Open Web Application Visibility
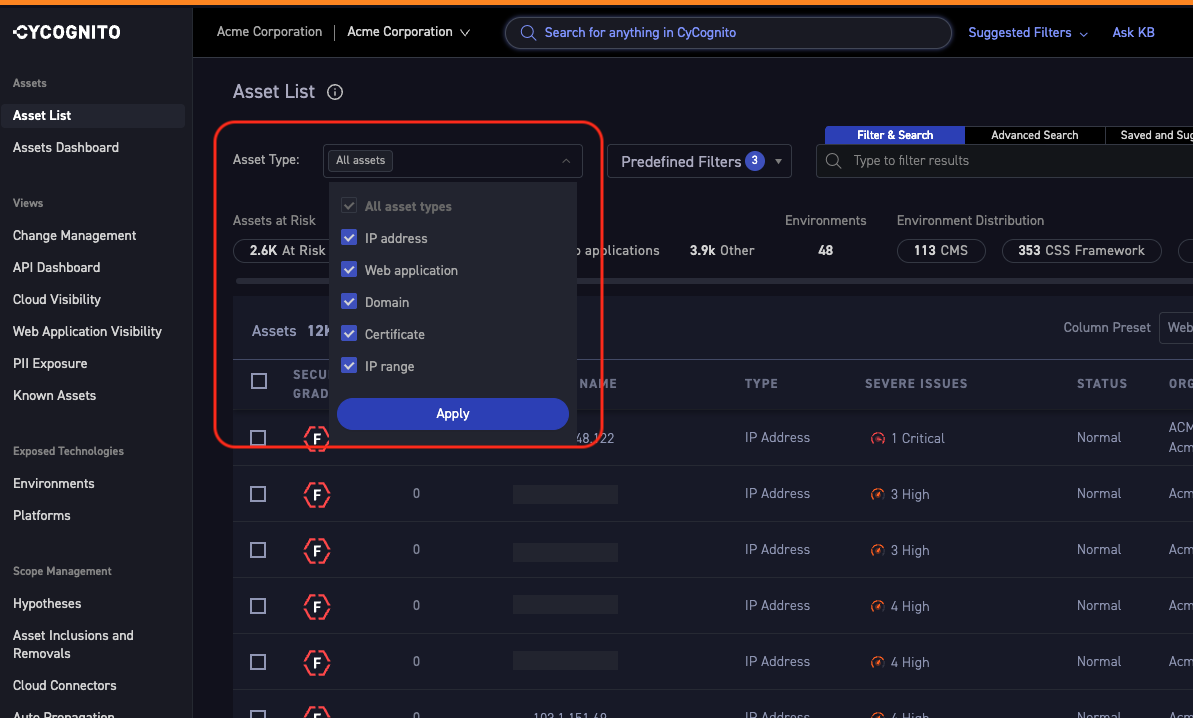Image resolution: width=1193 pixels, height=718 pixels. (x=87, y=332)
